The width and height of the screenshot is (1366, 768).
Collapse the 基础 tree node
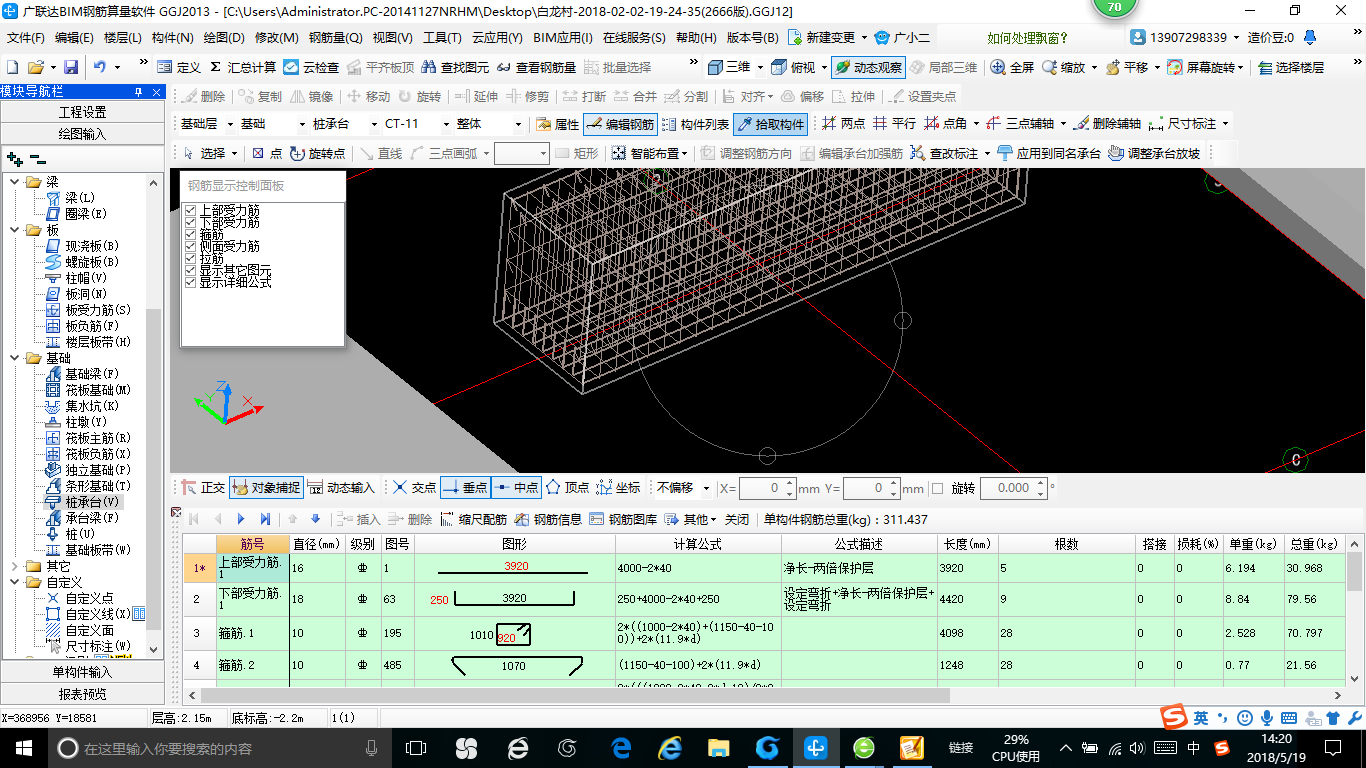point(13,358)
